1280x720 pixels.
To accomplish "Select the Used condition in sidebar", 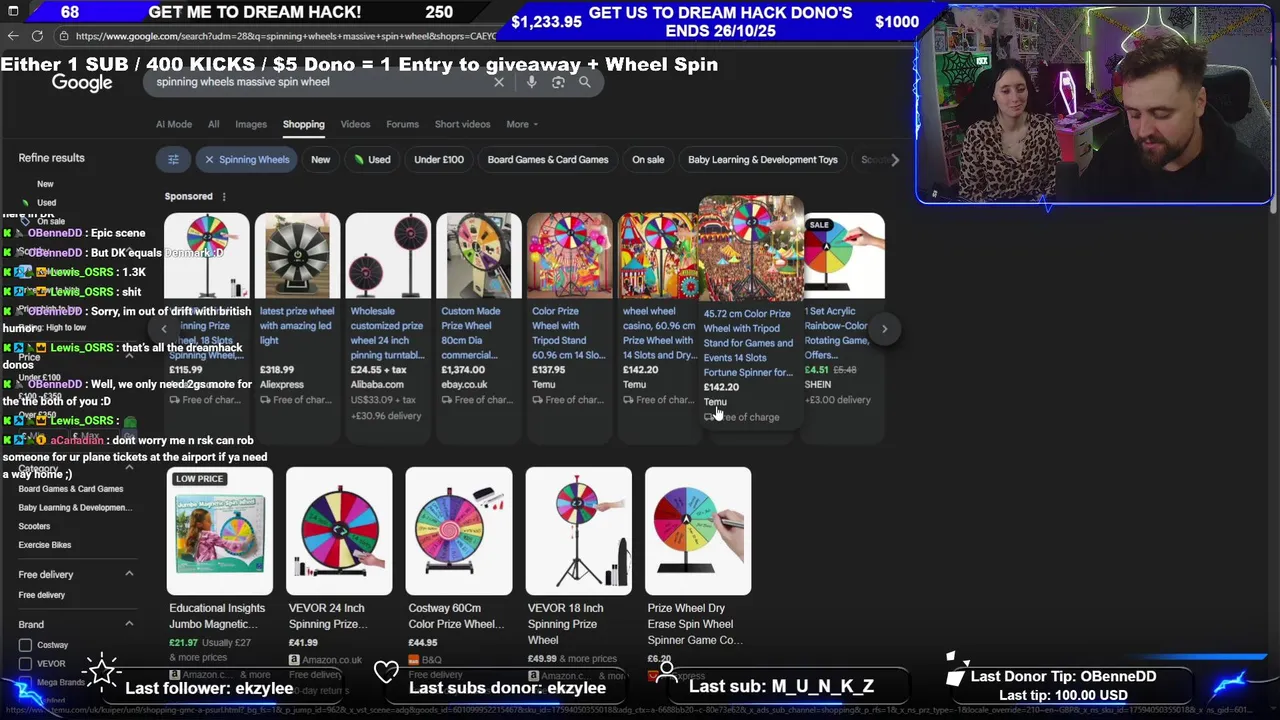I will pos(47,202).
